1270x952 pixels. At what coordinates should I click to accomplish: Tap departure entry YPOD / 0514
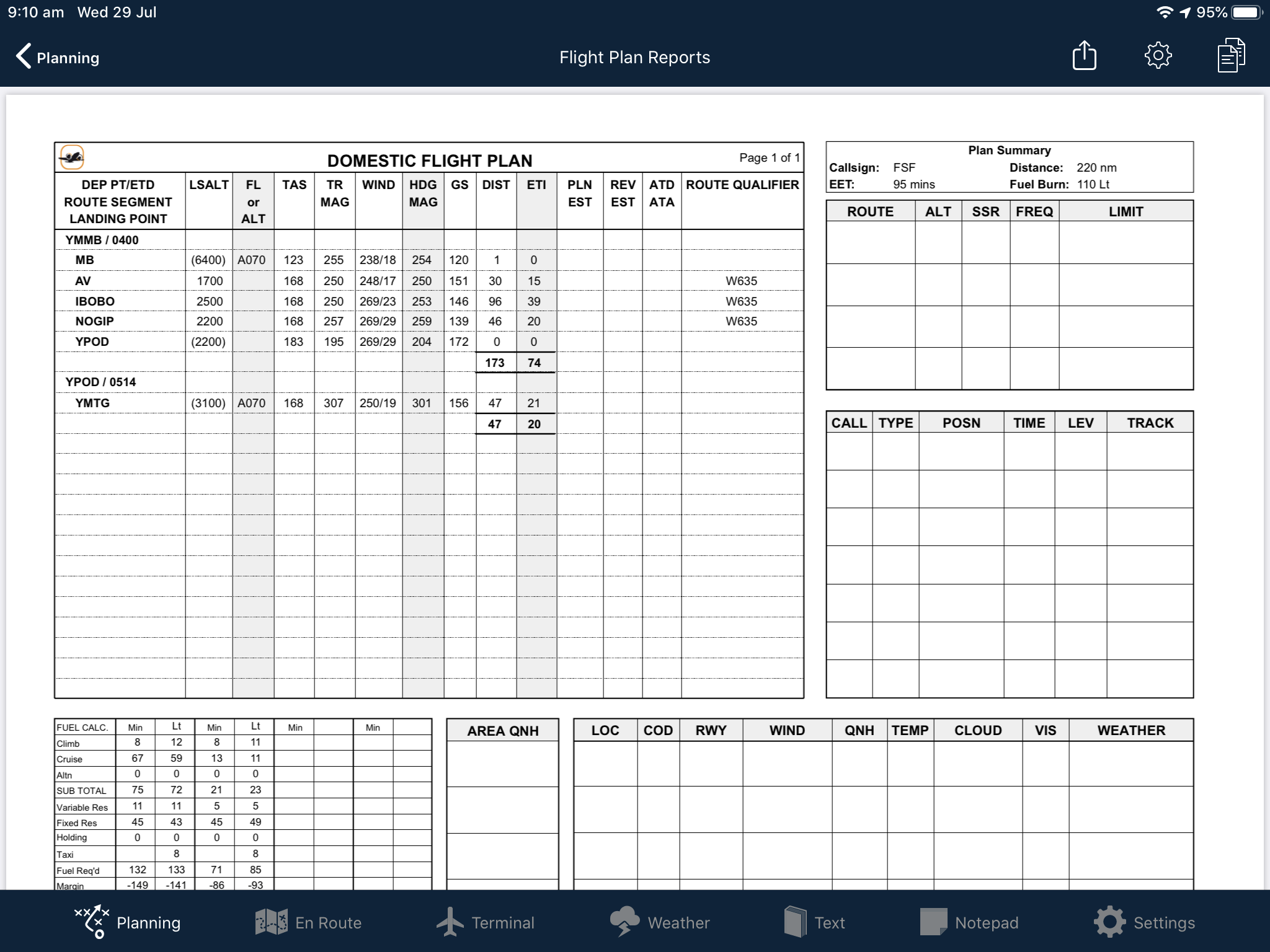100,382
